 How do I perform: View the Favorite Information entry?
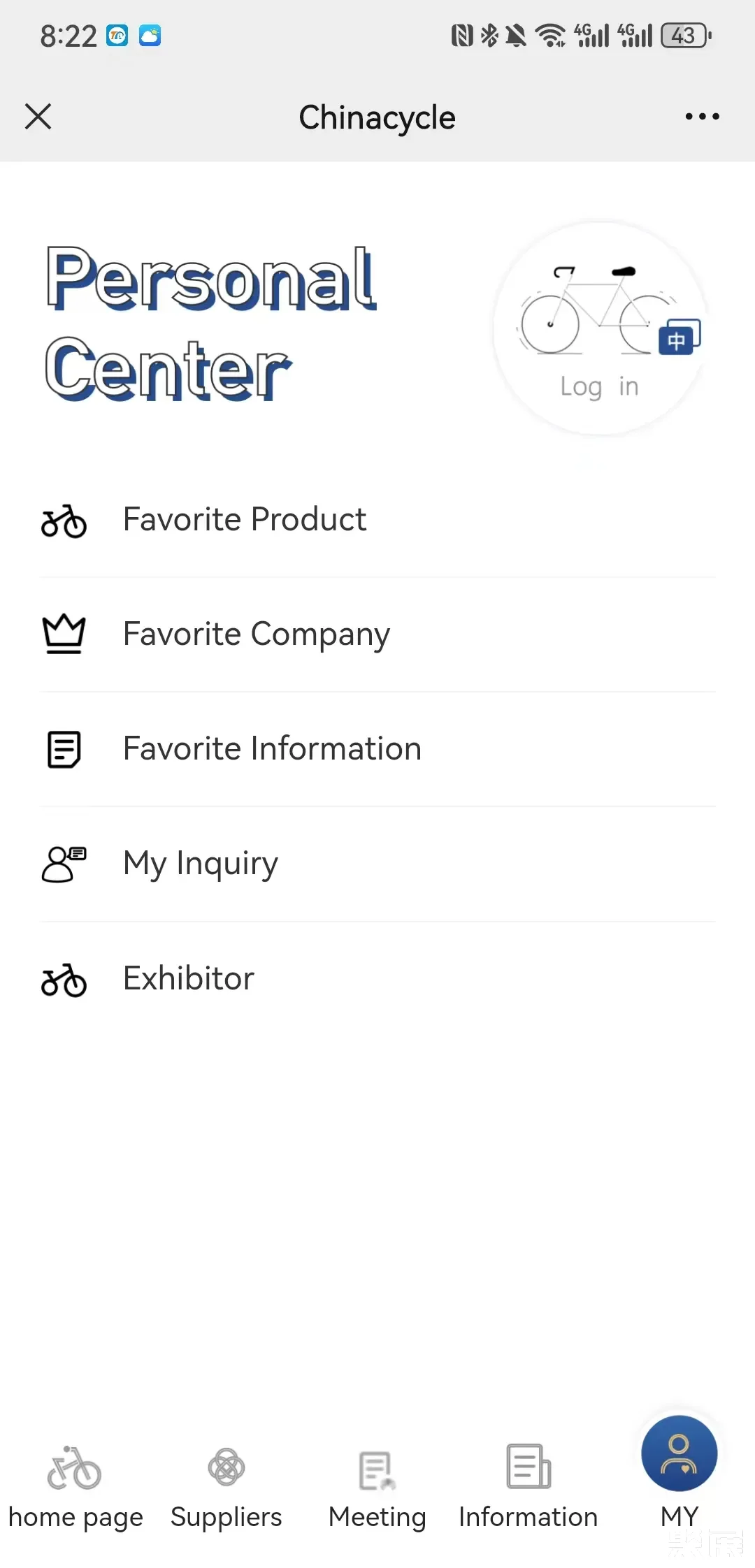272,749
